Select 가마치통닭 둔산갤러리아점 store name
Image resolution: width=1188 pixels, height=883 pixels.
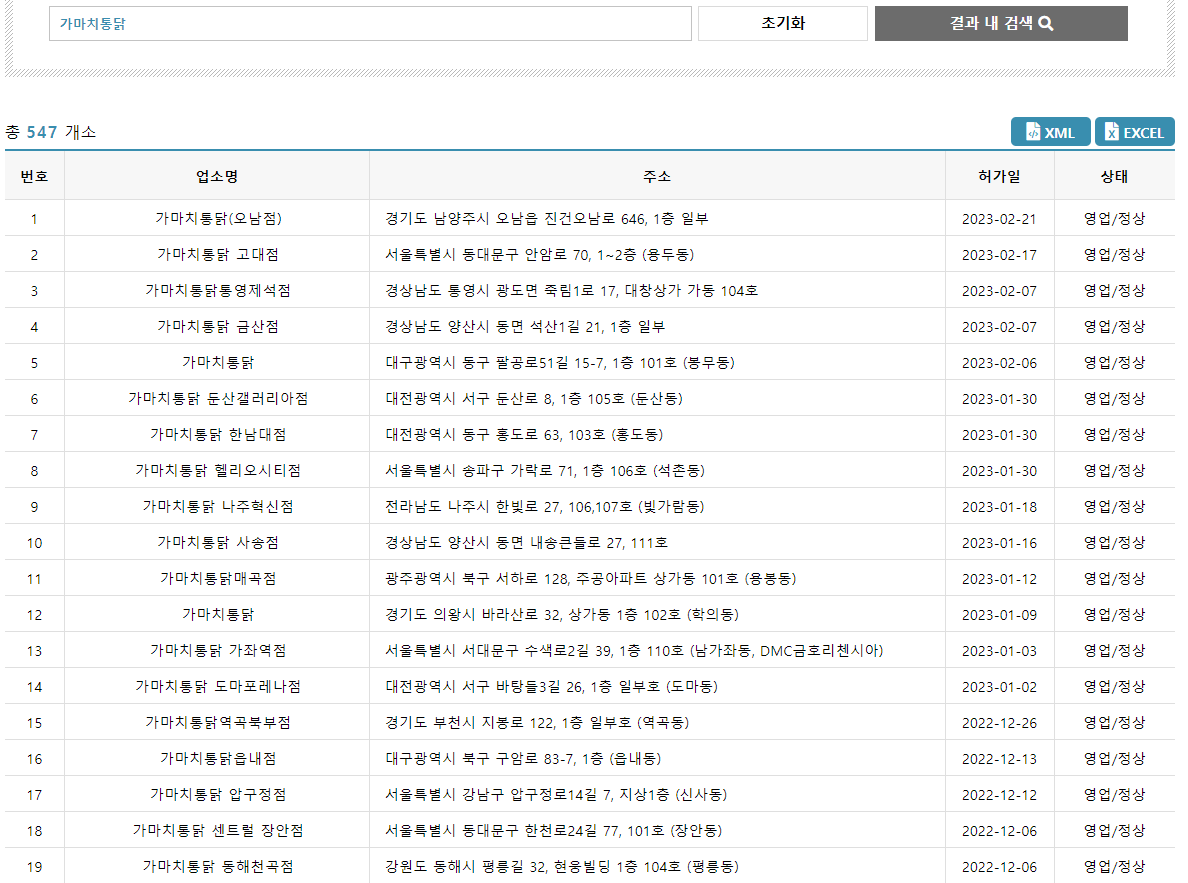point(218,399)
